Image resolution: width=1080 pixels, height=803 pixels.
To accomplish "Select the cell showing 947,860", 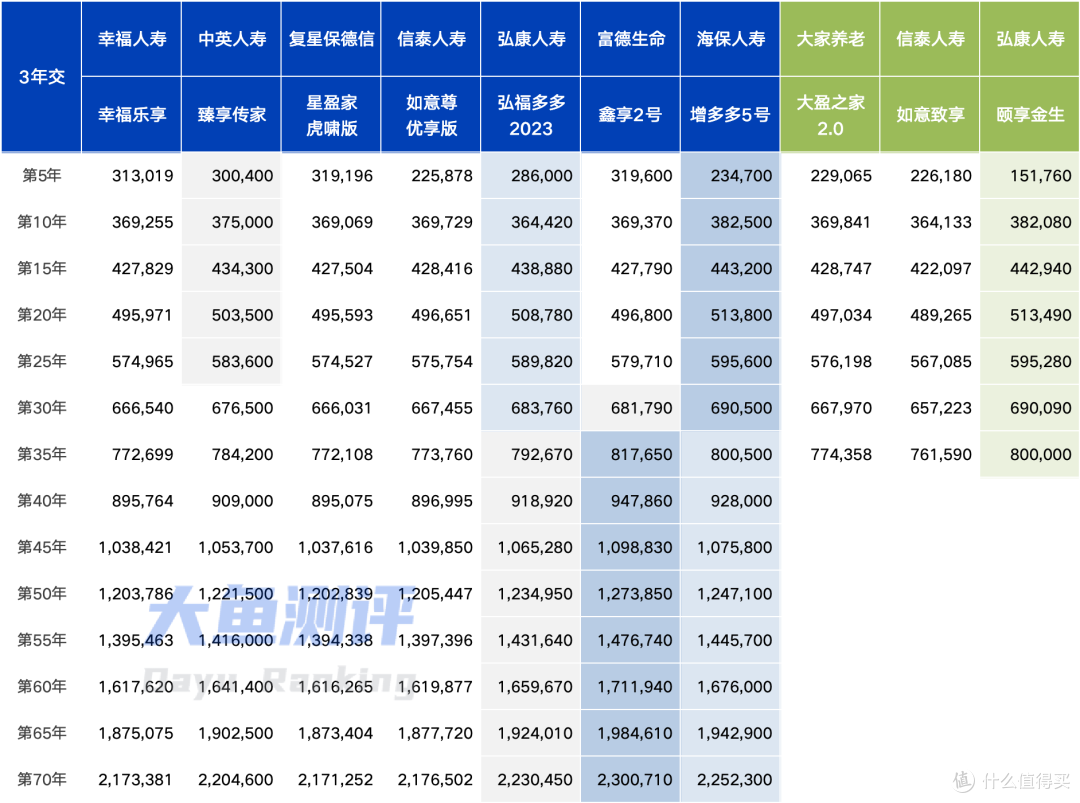I will (631, 501).
